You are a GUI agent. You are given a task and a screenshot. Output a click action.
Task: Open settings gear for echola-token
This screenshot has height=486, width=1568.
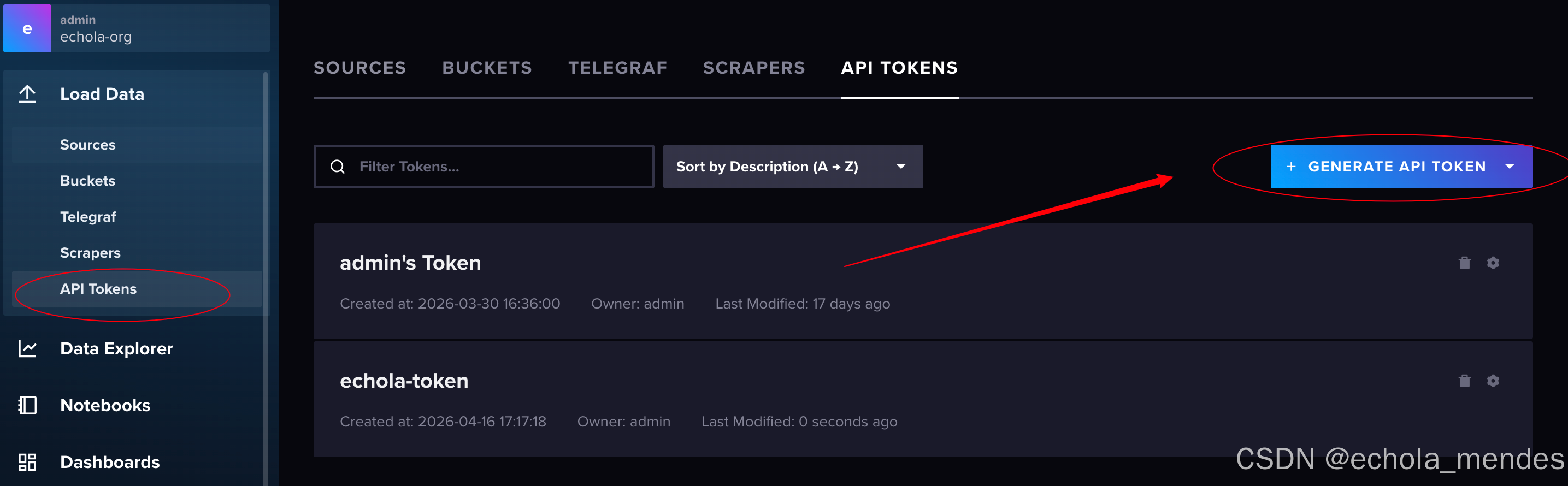tap(1493, 381)
